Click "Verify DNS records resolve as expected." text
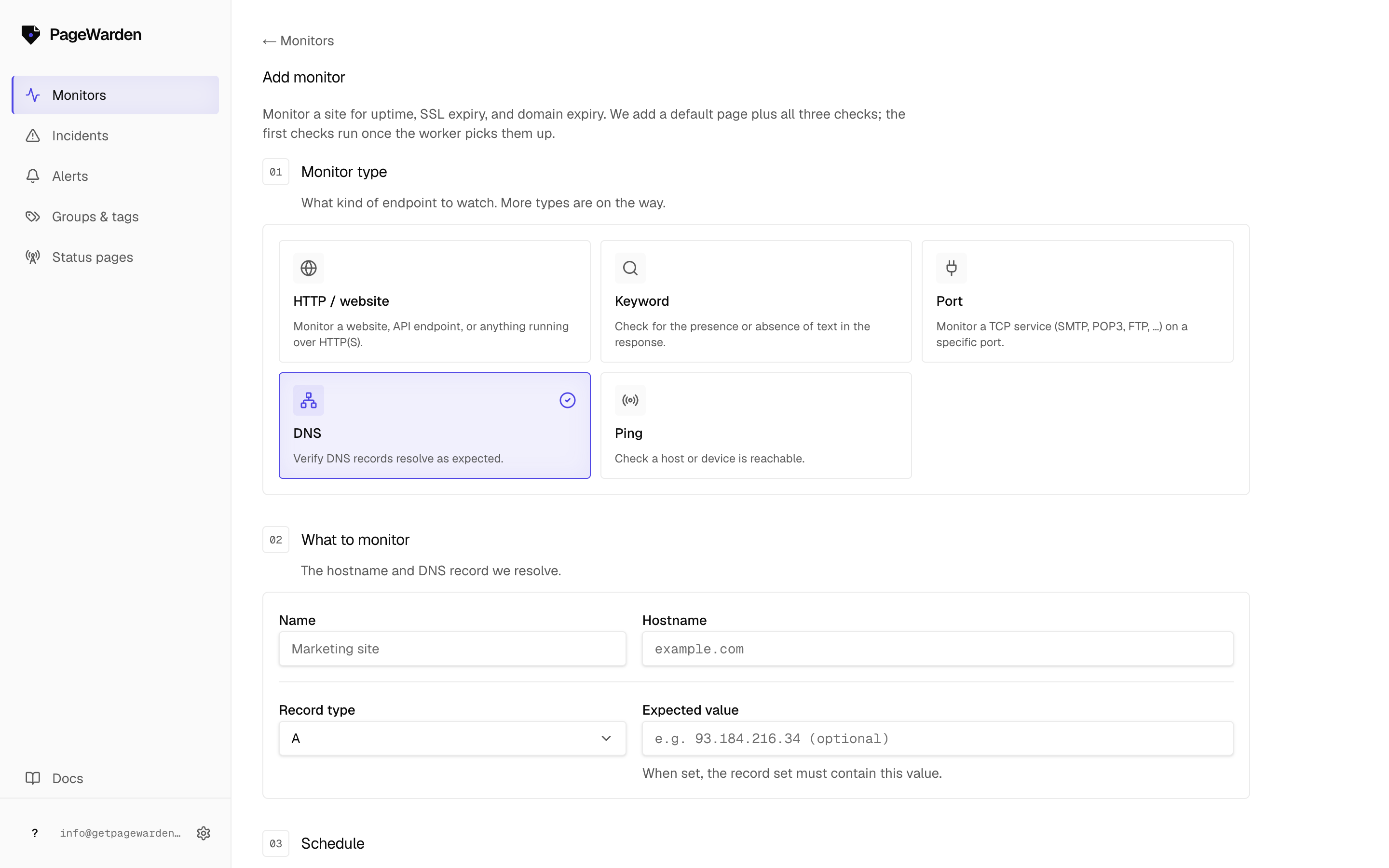 coord(398,459)
